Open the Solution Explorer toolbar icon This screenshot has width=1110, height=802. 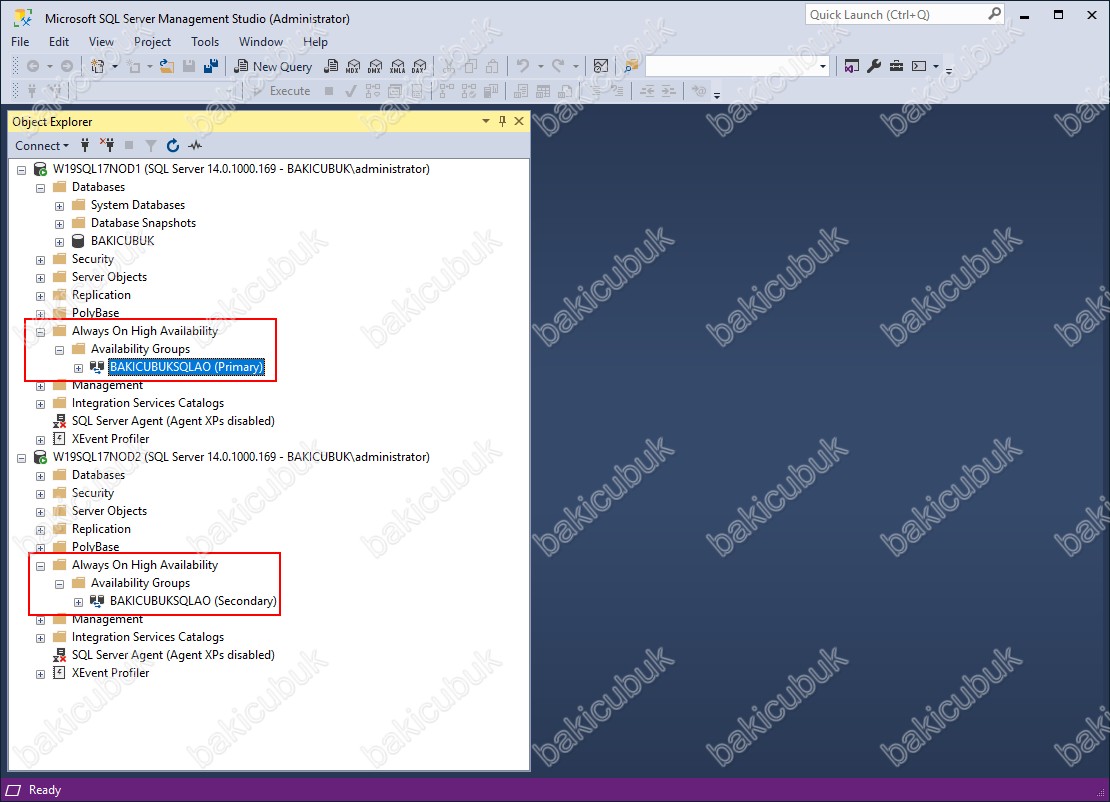[852, 67]
